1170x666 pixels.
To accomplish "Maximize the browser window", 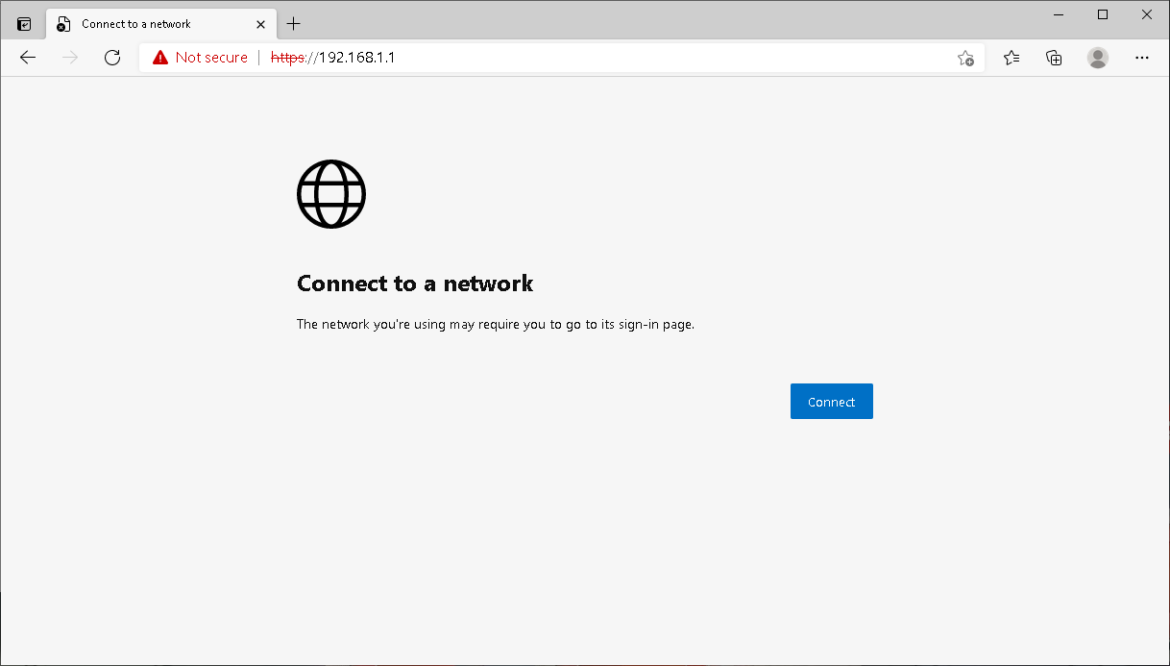I will tap(1102, 15).
